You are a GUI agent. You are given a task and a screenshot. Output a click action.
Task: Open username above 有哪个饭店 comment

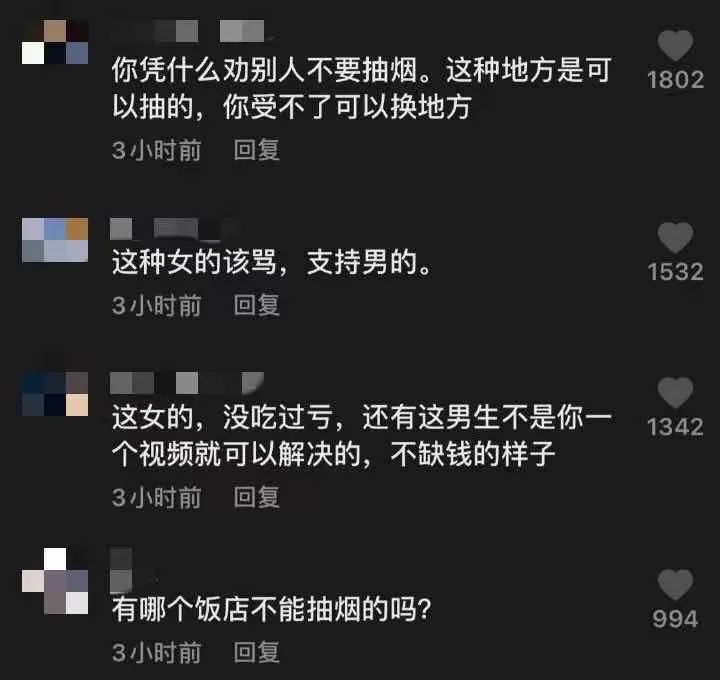coord(121,569)
